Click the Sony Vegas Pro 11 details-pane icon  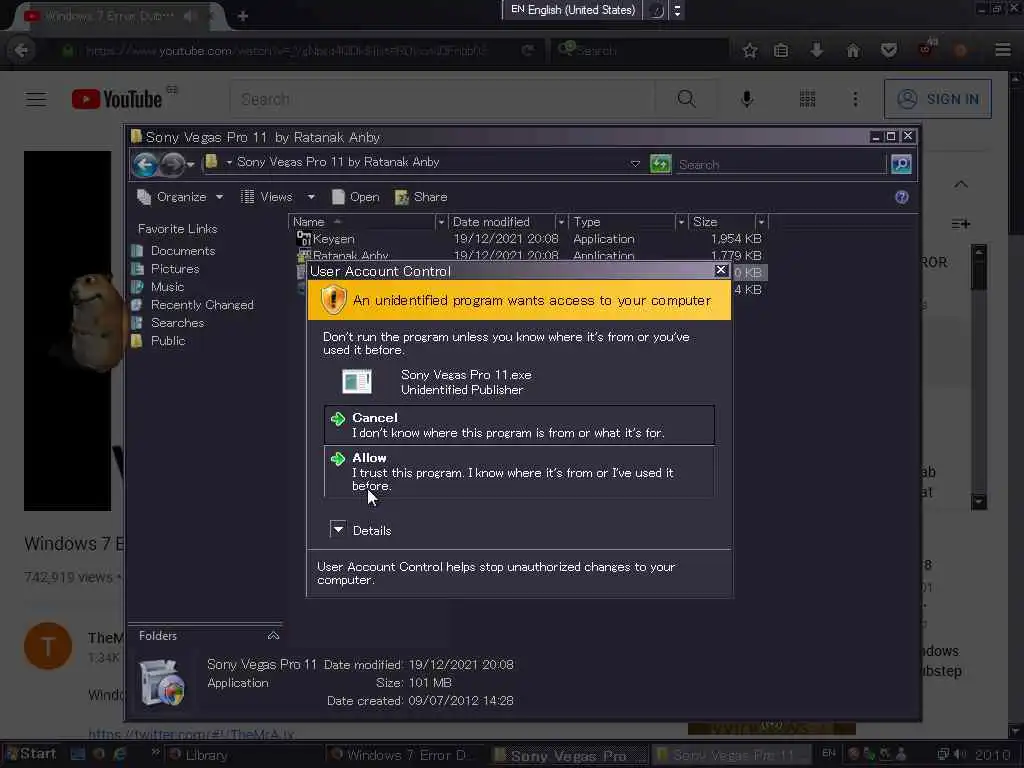162,682
